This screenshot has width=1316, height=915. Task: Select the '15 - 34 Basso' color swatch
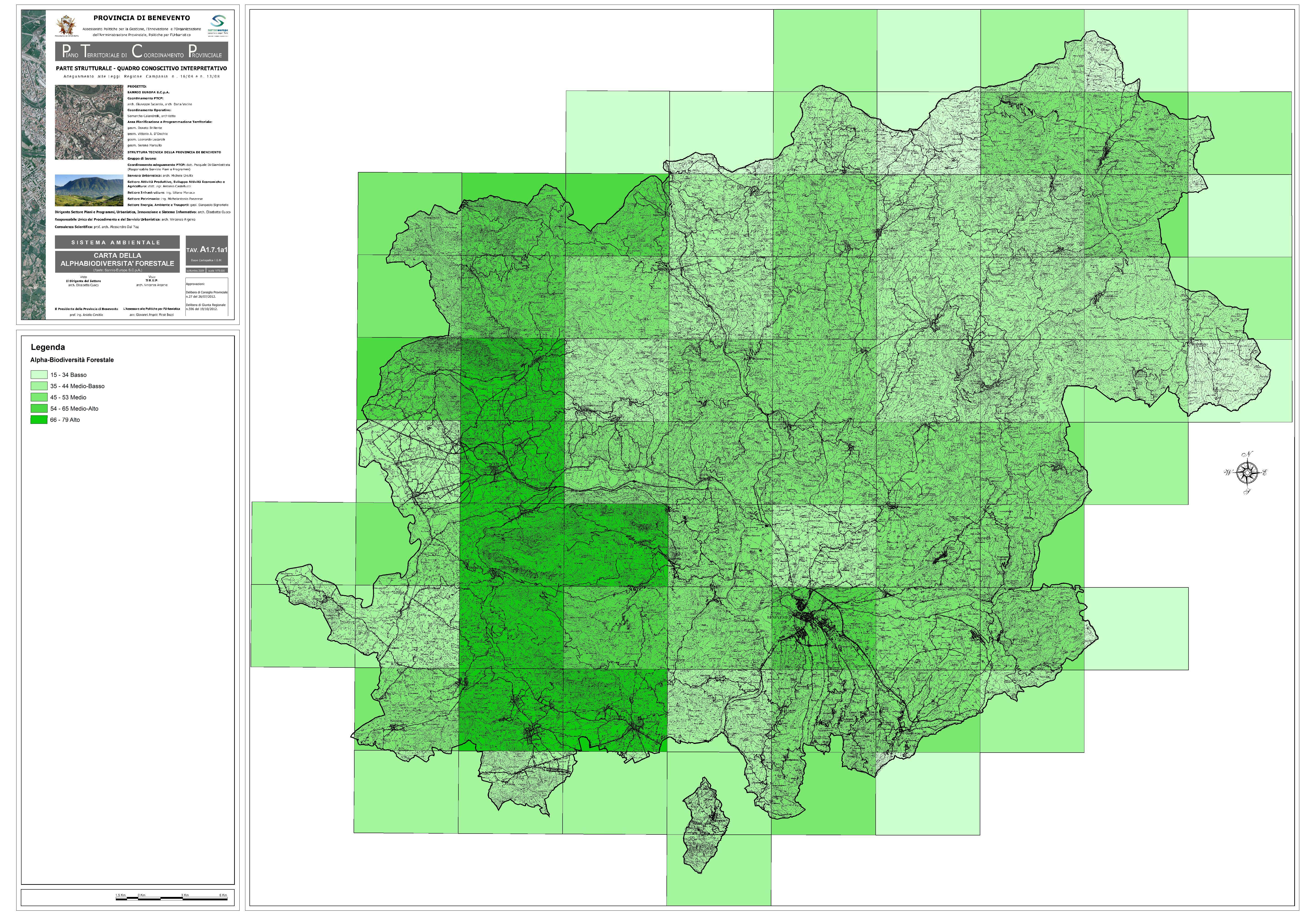pos(39,375)
